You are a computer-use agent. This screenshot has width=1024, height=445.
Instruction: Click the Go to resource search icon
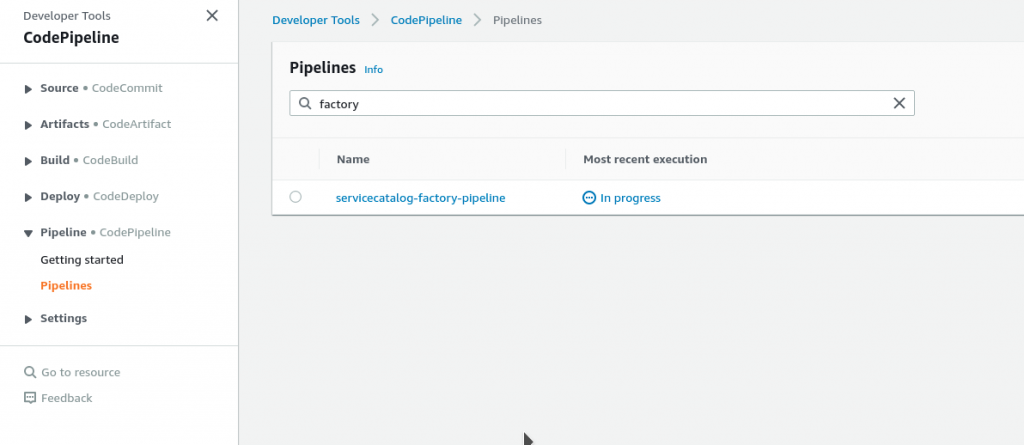click(x=29, y=372)
